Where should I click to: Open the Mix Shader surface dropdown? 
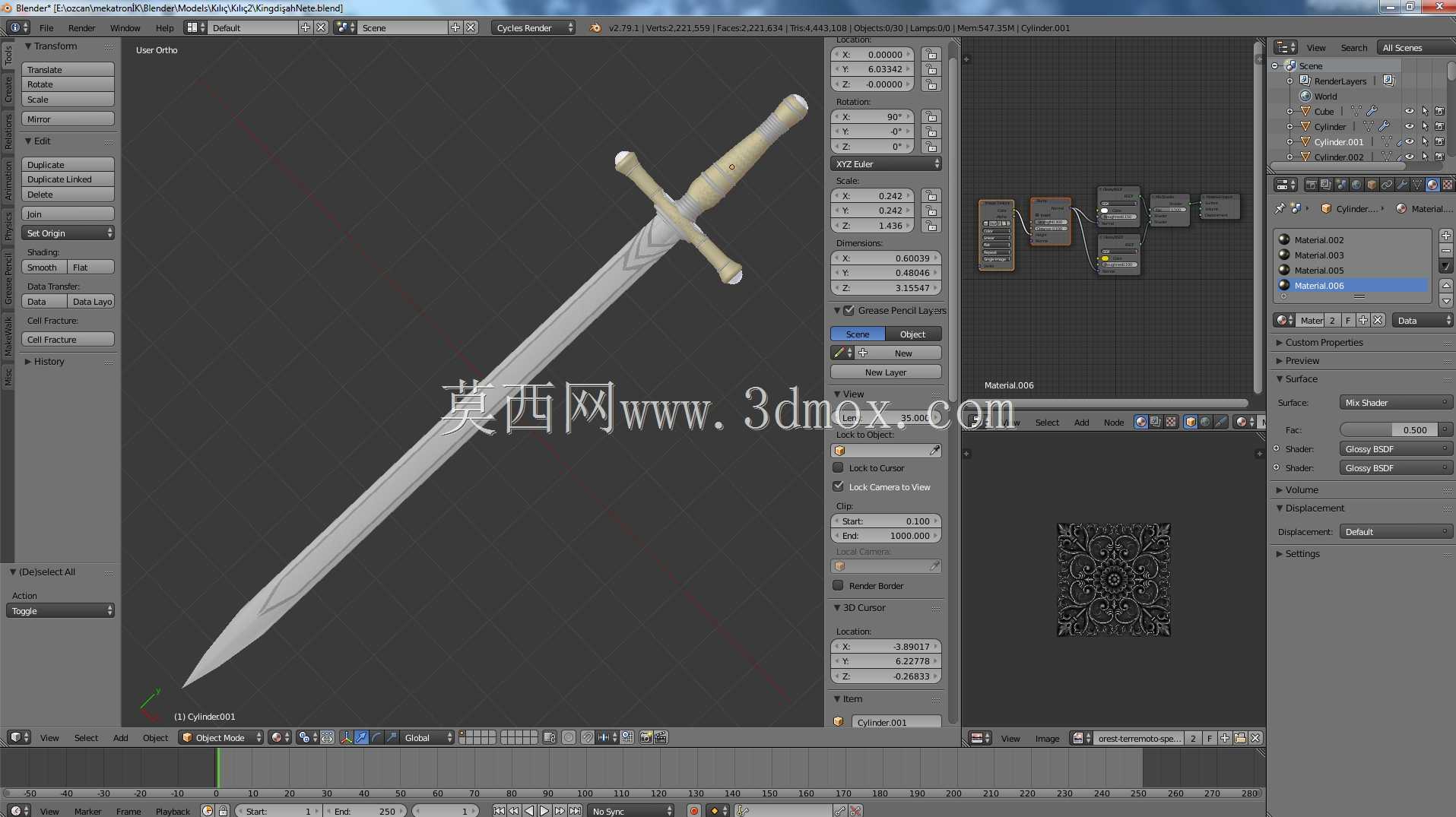point(1396,402)
